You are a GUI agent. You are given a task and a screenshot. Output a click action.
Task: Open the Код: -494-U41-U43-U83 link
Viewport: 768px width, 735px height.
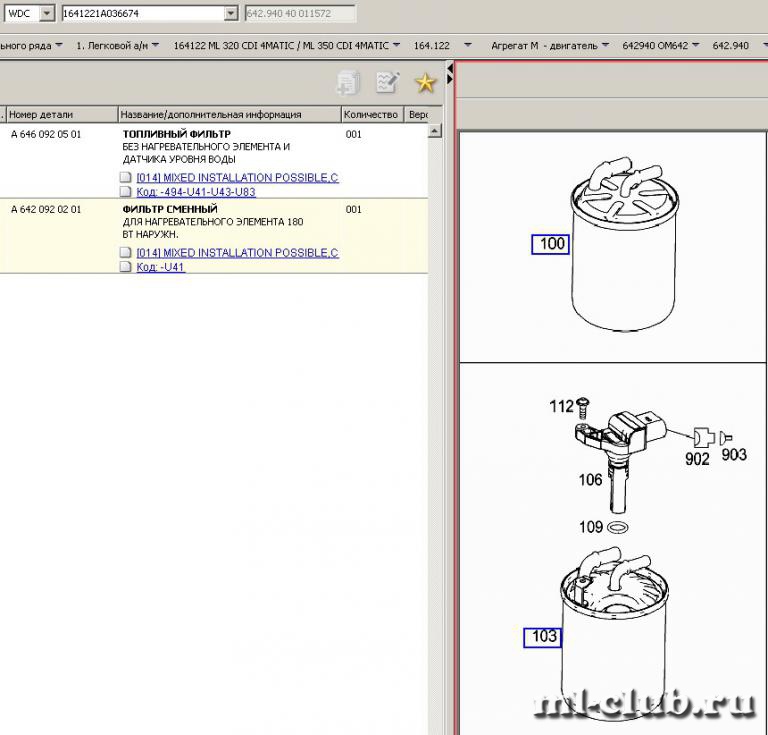pyautogui.click(x=195, y=192)
